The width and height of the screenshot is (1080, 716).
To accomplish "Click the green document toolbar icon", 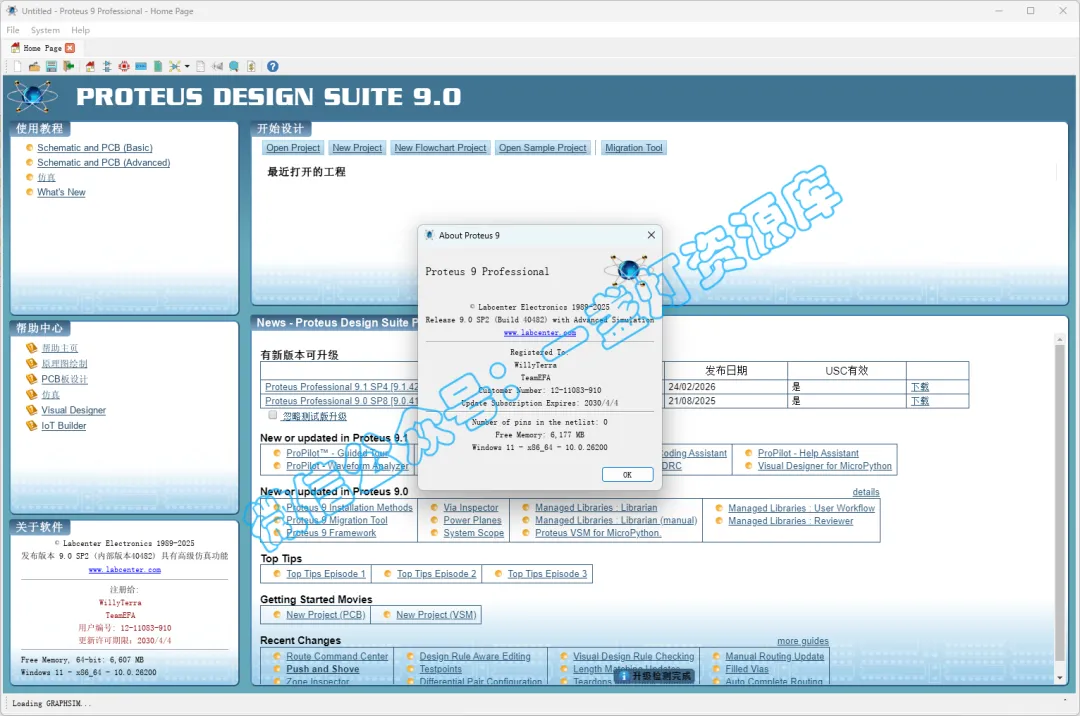I will coord(158,67).
